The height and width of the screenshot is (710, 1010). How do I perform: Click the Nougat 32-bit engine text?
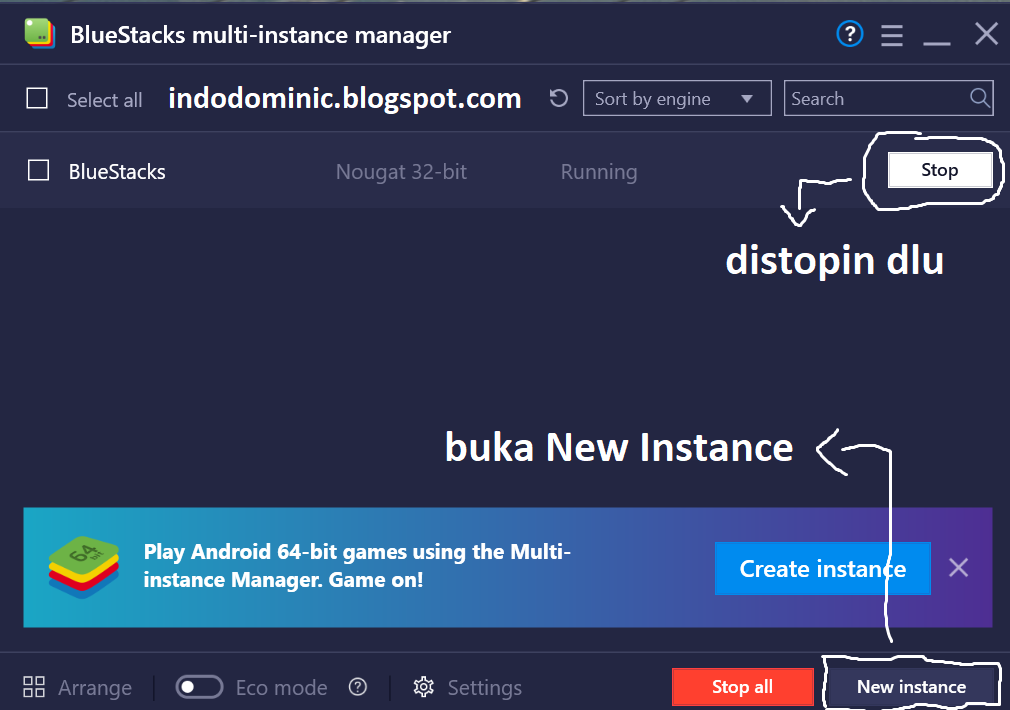tap(401, 172)
